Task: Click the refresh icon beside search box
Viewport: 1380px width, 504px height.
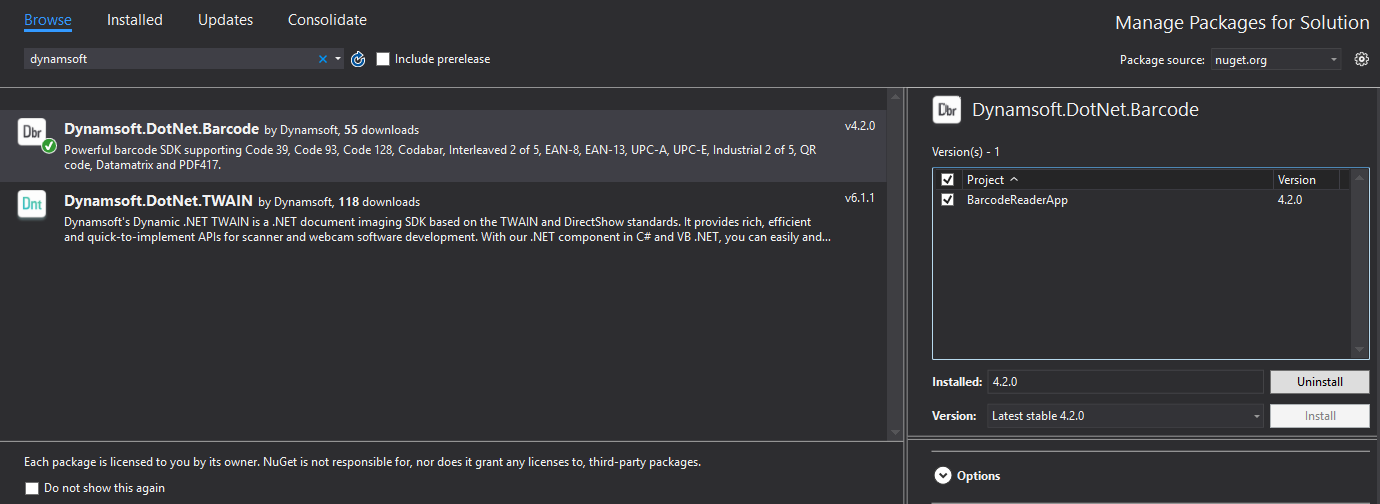Action: tap(359, 59)
